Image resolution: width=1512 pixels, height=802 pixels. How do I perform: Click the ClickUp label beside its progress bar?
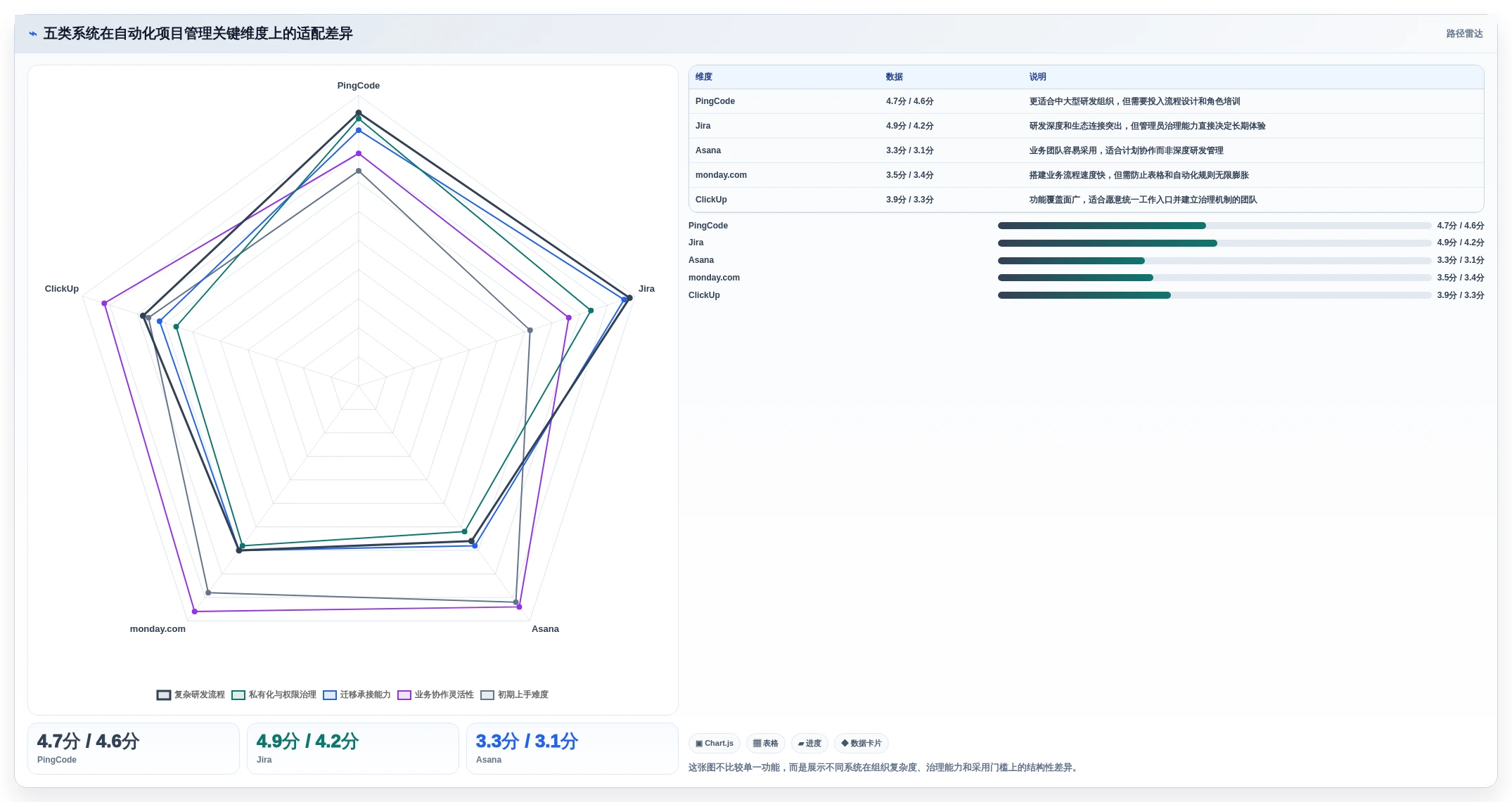click(704, 295)
